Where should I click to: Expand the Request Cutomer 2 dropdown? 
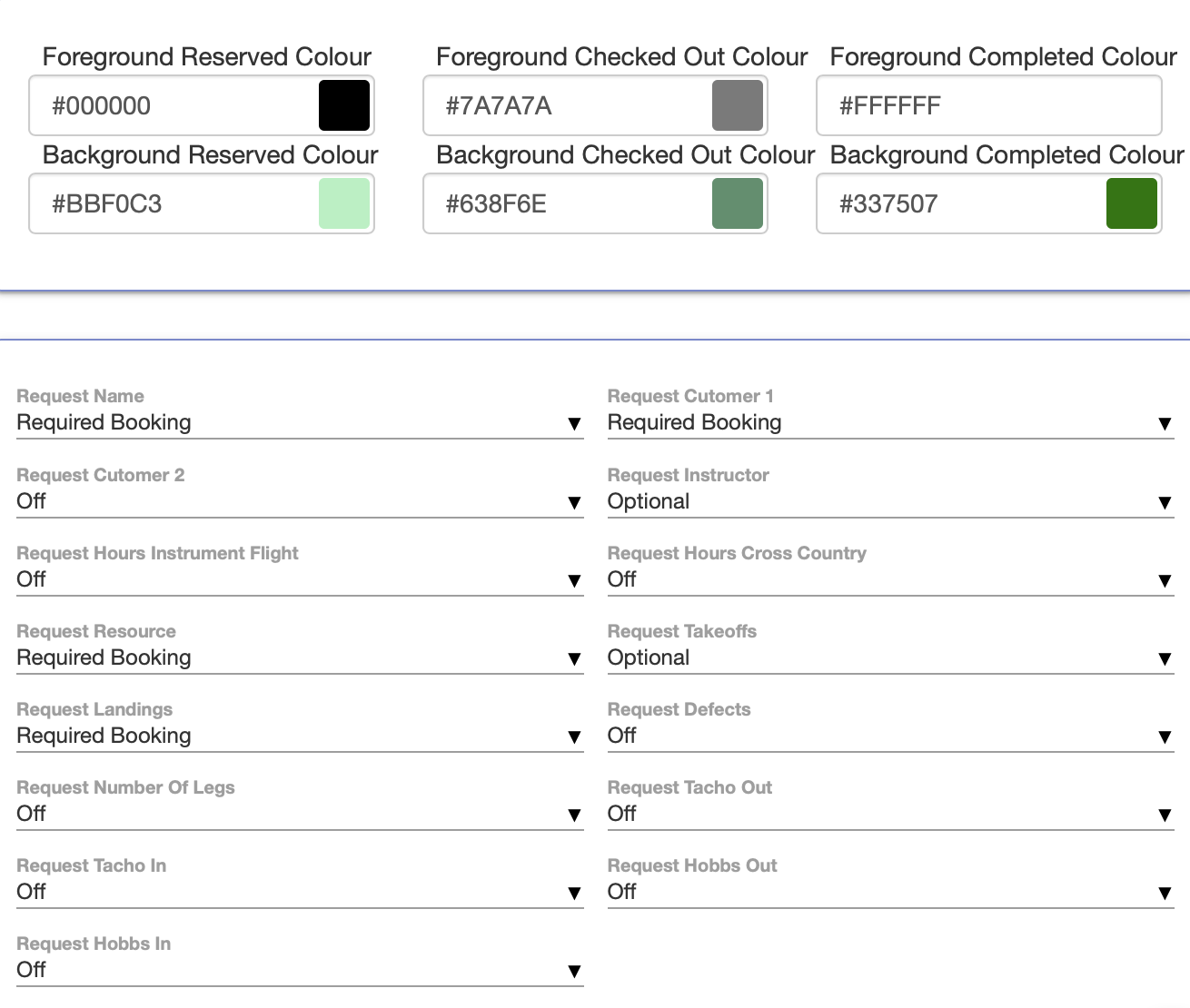[300, 502]
